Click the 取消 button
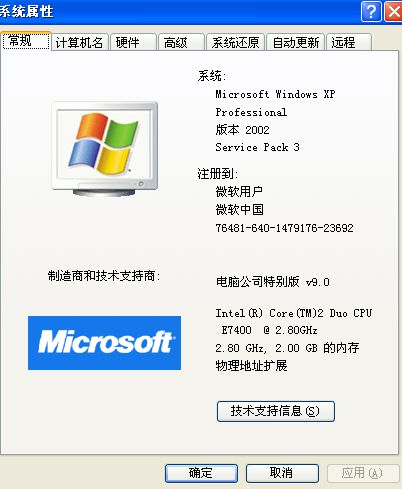This screenshot has width=402, height=489. click(282, 473)
